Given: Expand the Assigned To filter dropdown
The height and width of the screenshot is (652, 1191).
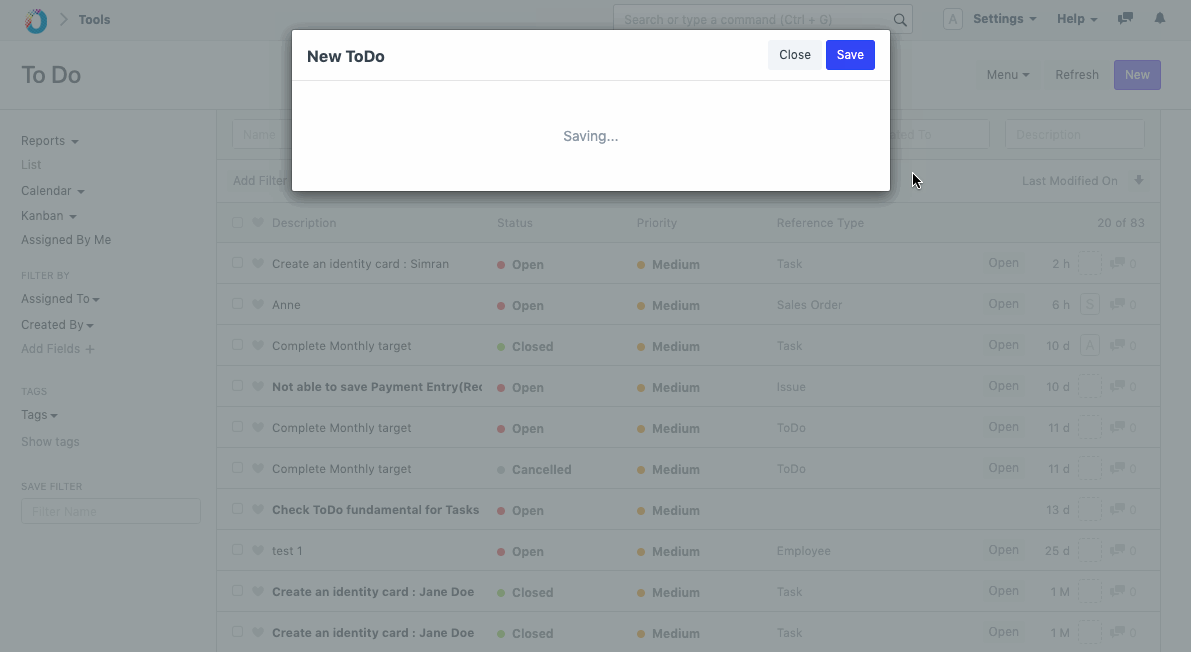Looking at the screenshot, I should (x=60, y=299).
